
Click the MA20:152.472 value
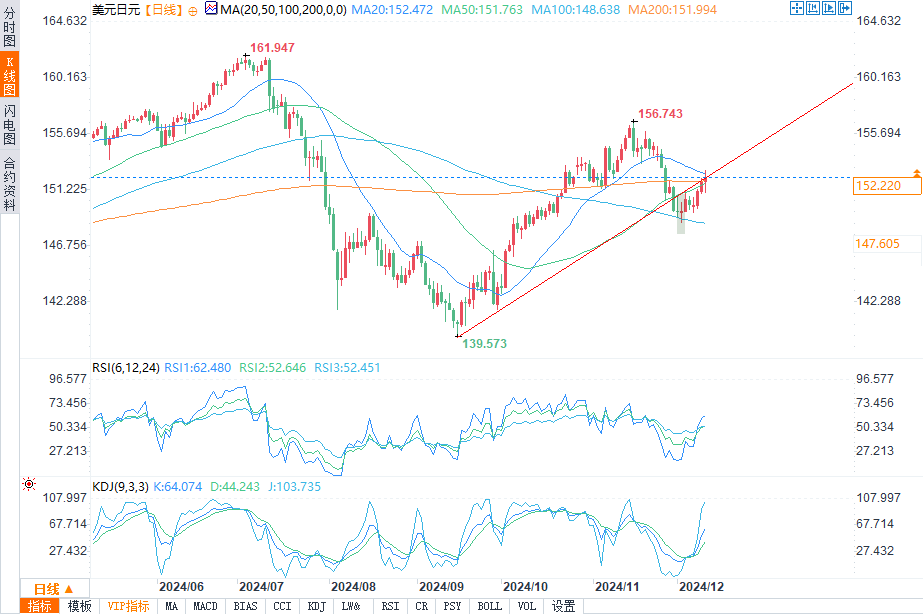coord(392,10)
